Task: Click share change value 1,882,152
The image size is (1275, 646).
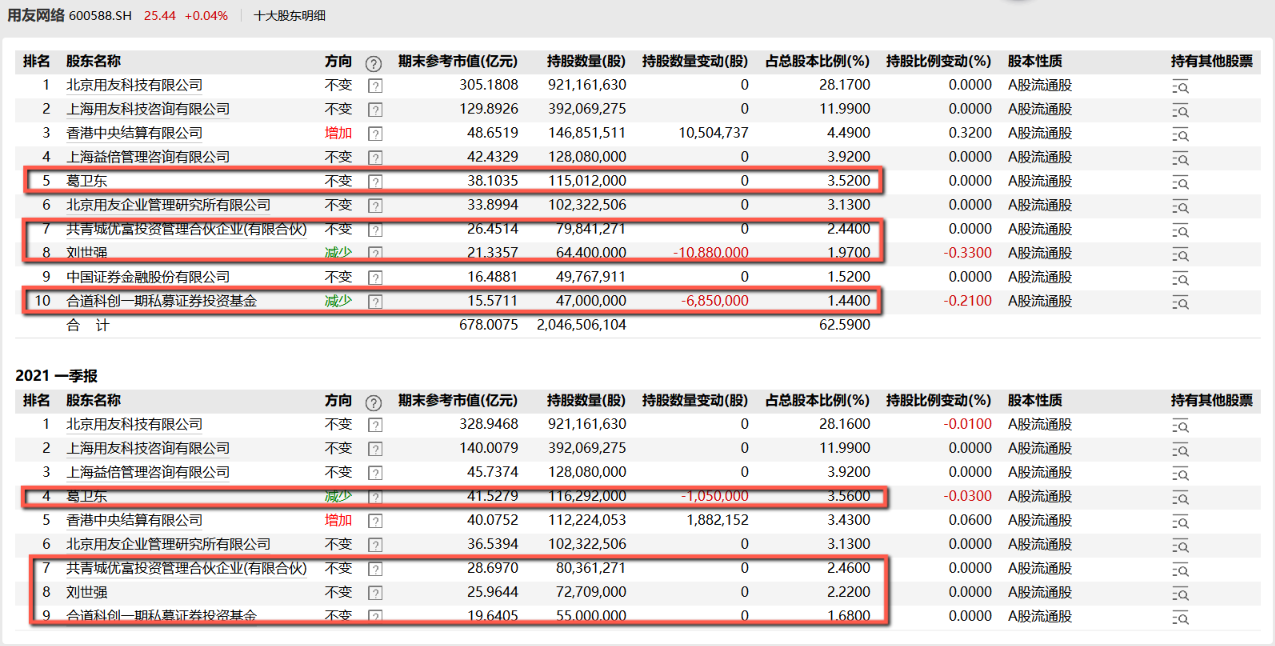Action: 717,520
